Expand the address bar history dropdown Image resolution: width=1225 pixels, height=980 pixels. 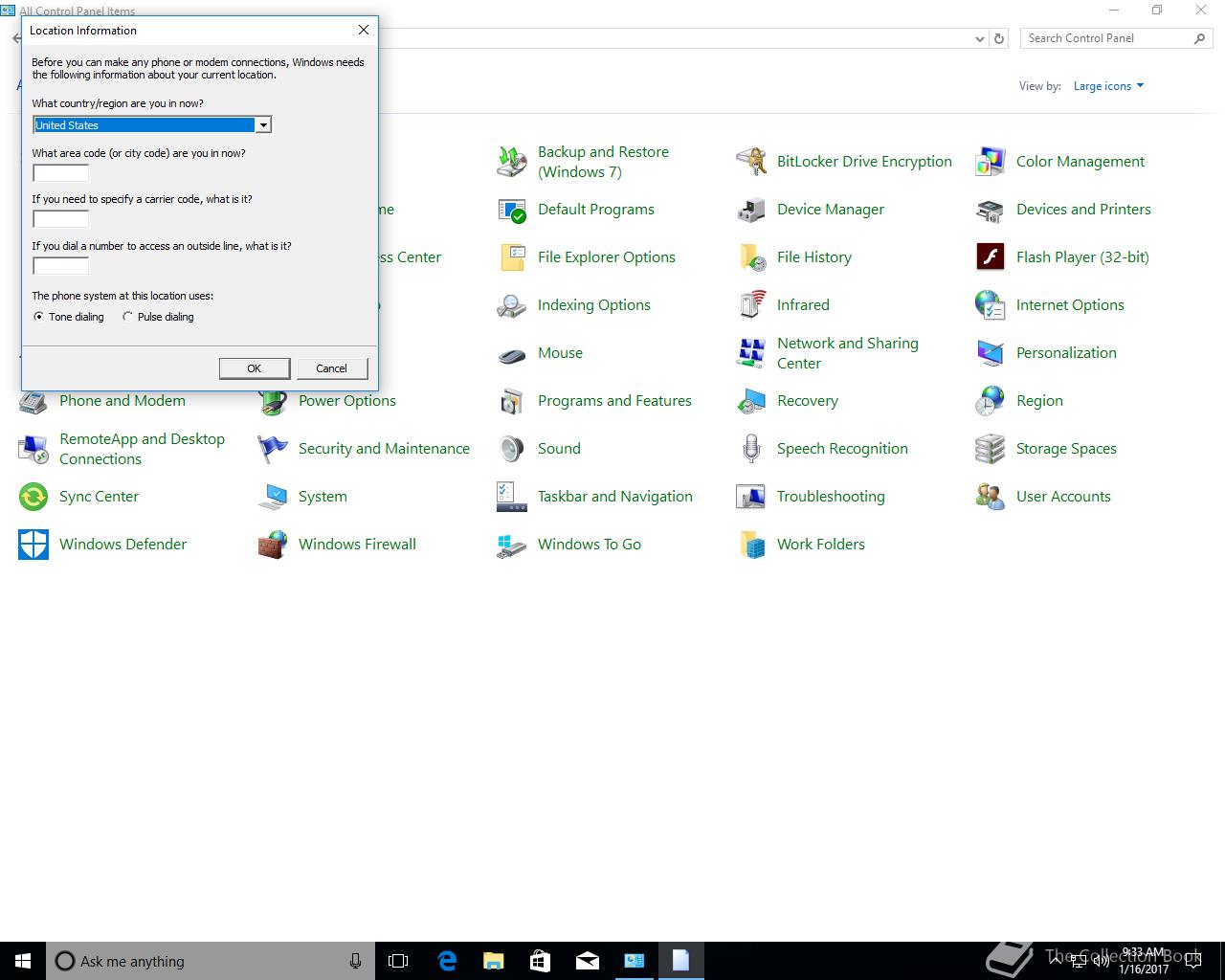[x=979, y=39]
